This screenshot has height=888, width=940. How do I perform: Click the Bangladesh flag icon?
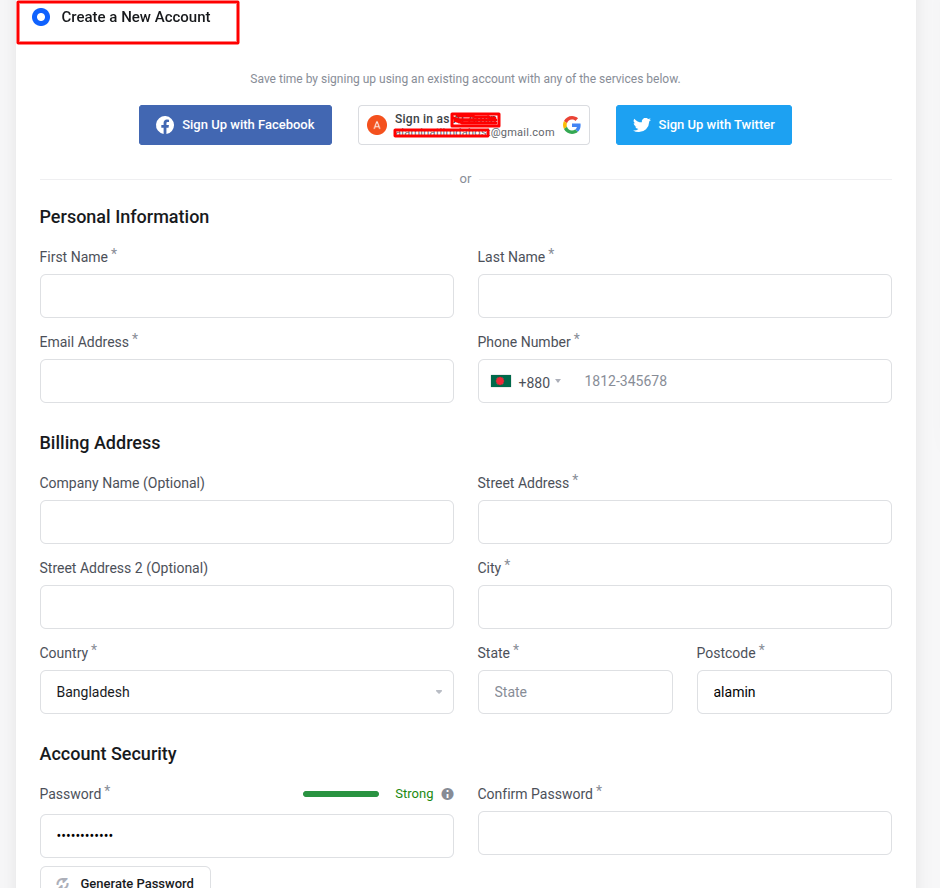(x=501, y=382)
